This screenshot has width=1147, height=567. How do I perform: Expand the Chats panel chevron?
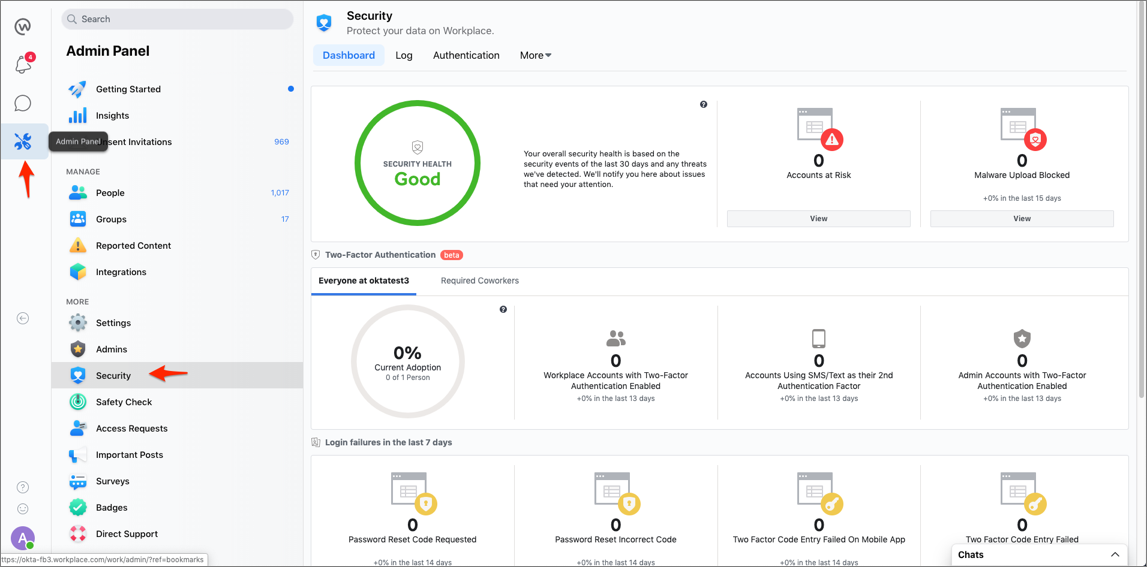[x=1115, y=554]
